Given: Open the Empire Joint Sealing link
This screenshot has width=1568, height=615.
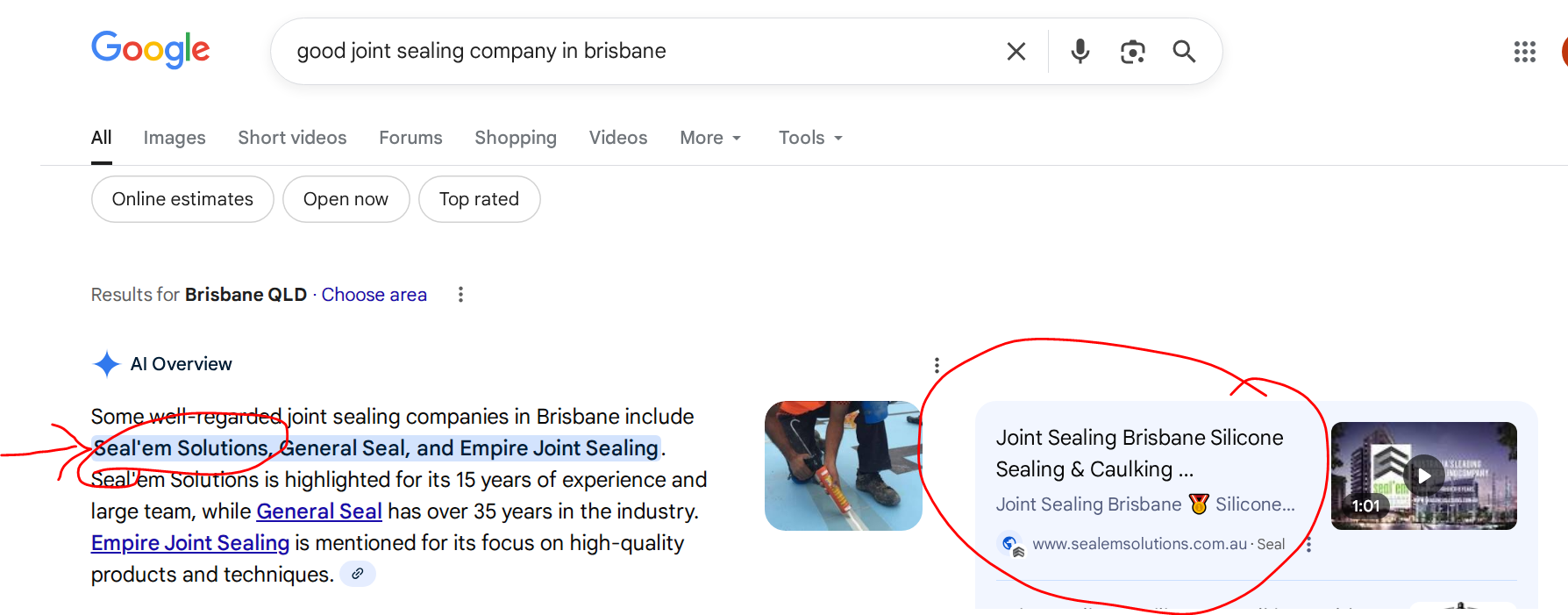Looking at the screenshot, I should click(x=189, y=543).
